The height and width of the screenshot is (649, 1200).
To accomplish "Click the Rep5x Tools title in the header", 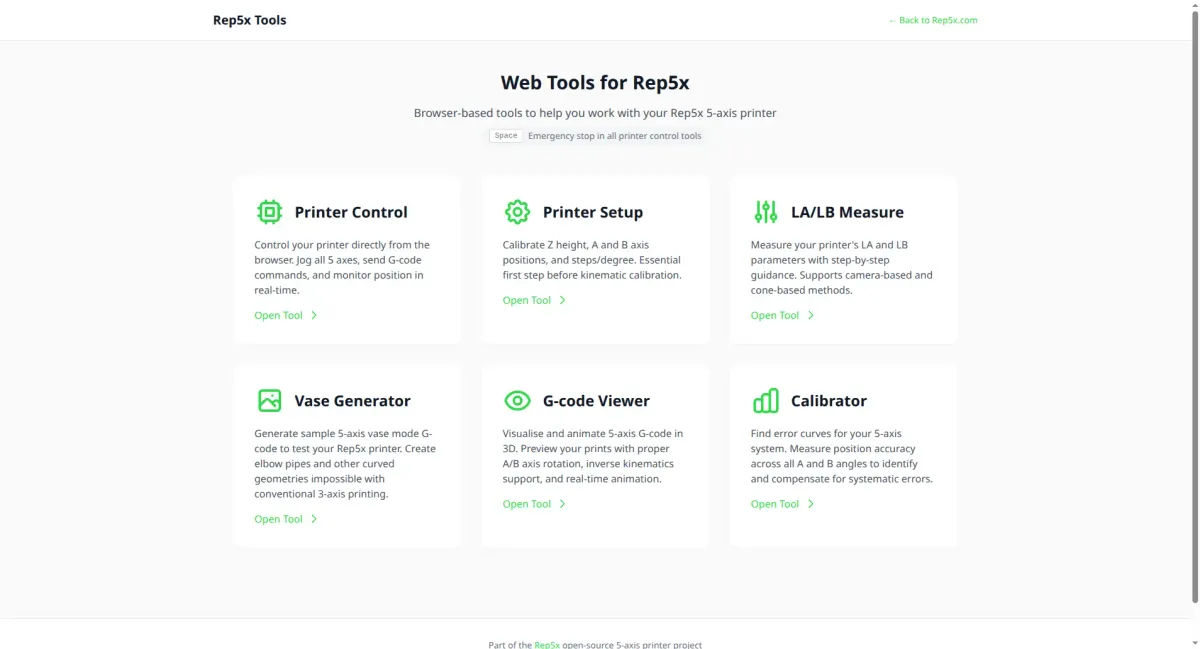I will [249, 19].
